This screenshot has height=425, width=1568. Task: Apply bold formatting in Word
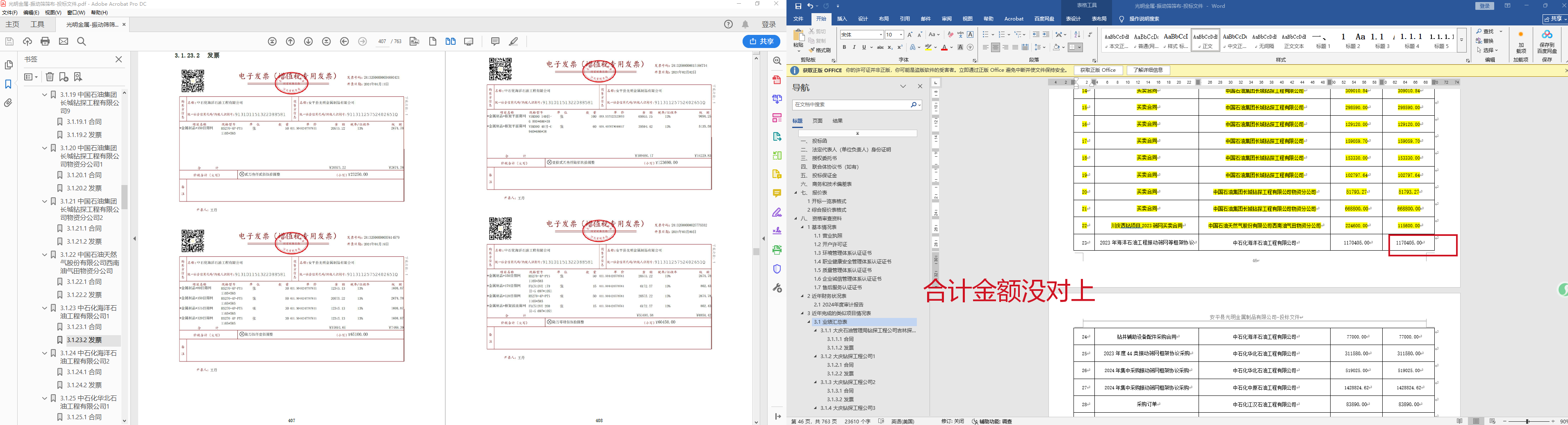[x=844, y=47]
